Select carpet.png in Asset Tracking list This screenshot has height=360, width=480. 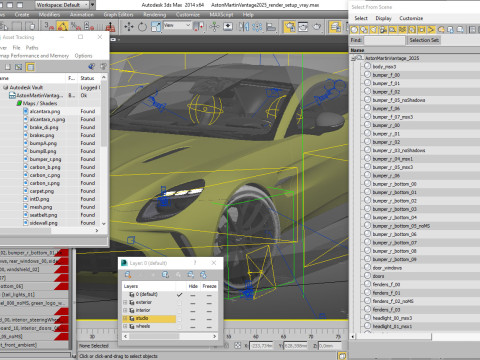tap(42, 191)
